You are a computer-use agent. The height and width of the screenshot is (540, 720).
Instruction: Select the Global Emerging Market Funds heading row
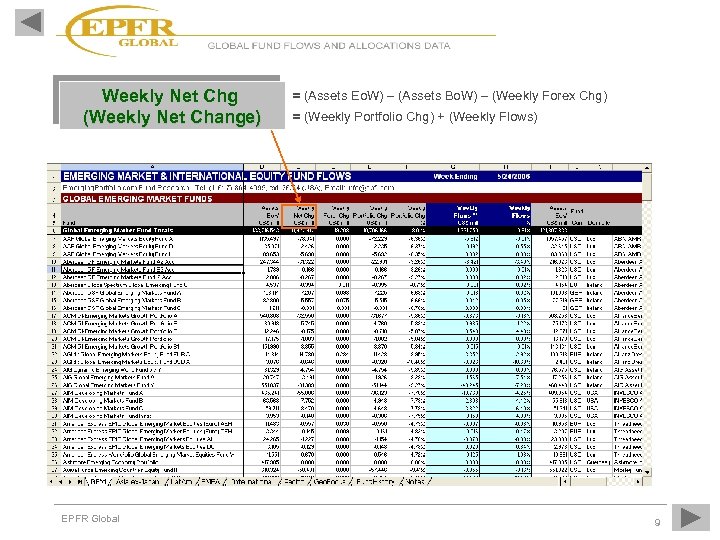351,199
